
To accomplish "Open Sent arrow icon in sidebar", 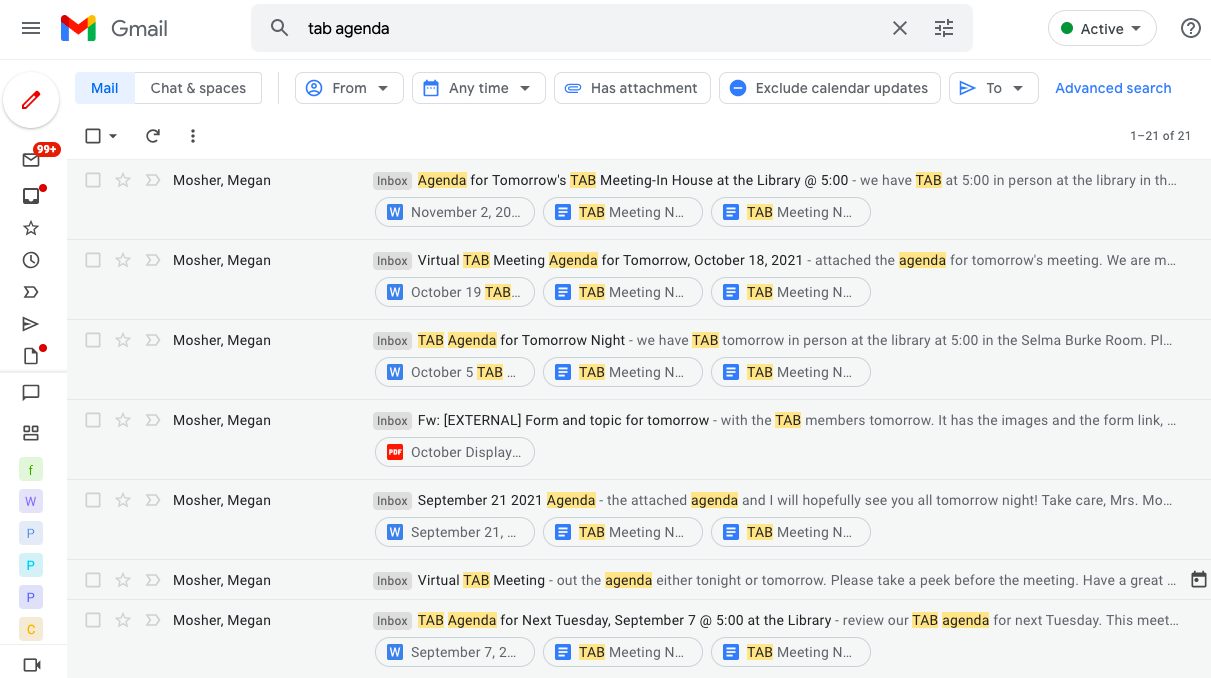I will click(x=31, y=324).
